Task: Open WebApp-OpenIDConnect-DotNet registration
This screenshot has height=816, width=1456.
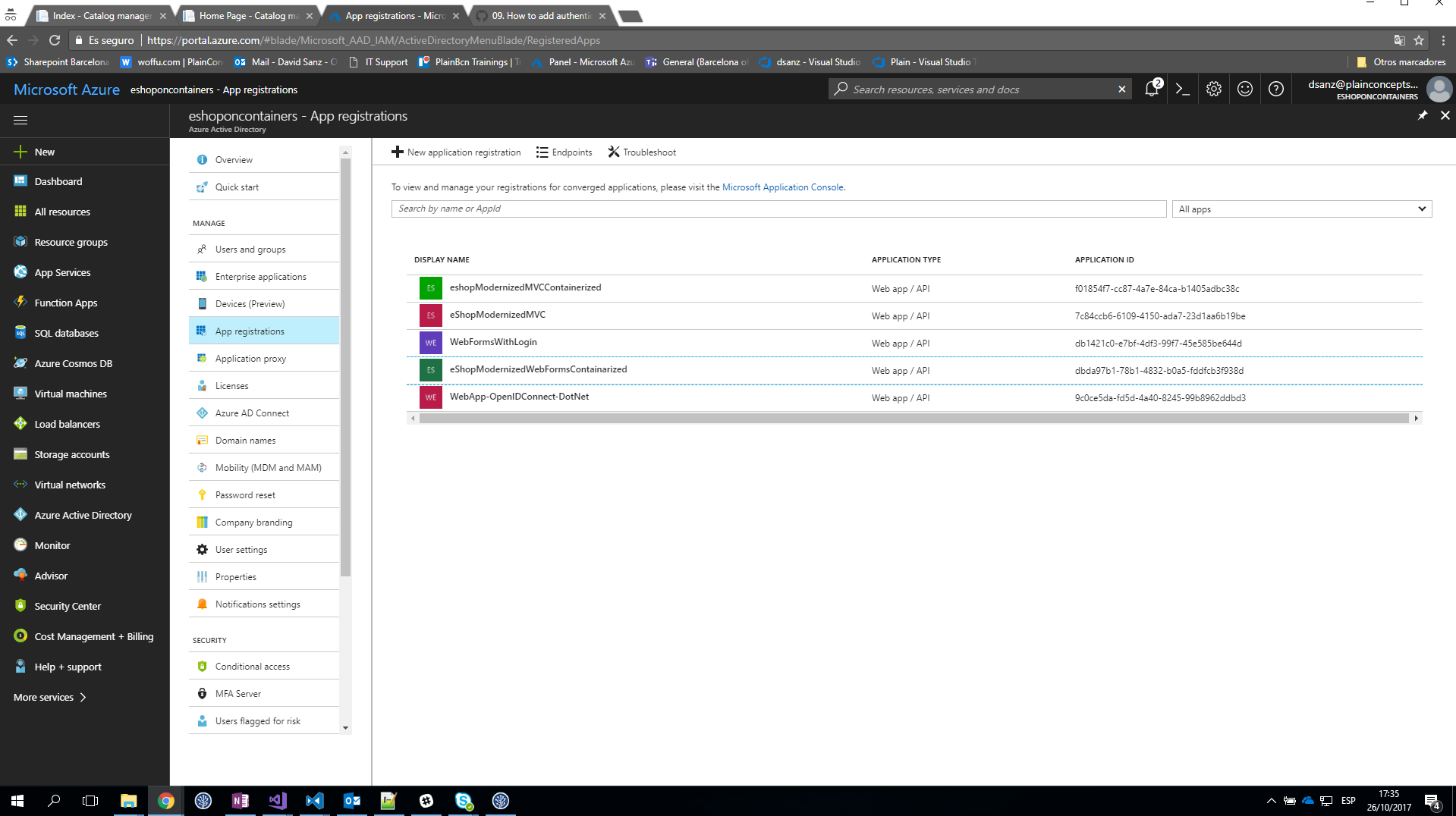Action: [x=519, y=397]
